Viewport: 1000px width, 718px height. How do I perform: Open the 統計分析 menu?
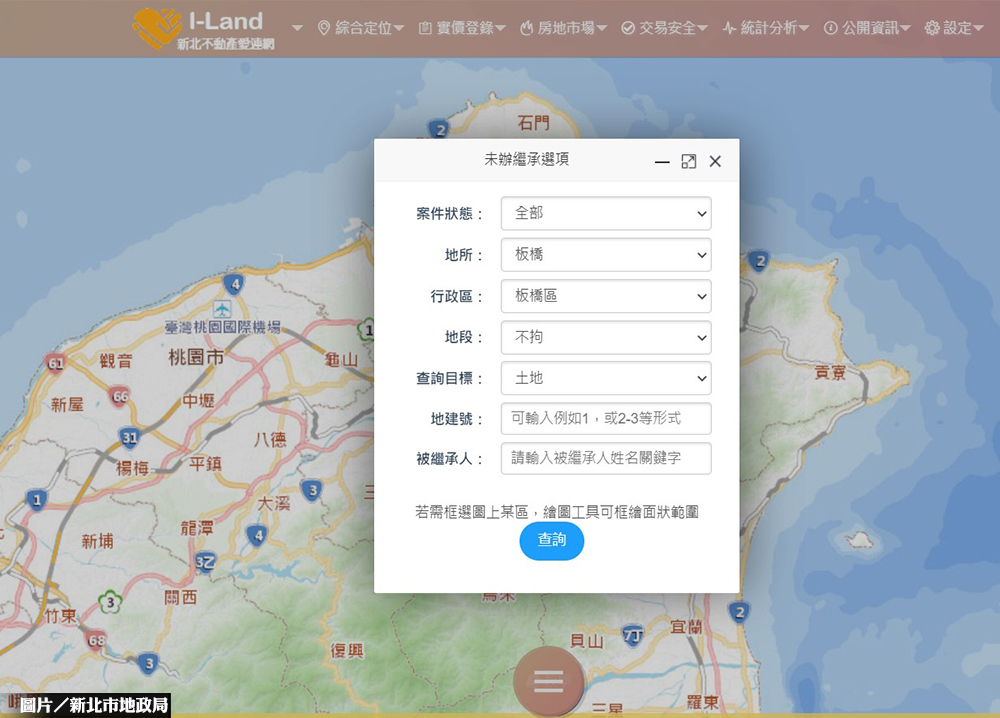tap(766, 28)
